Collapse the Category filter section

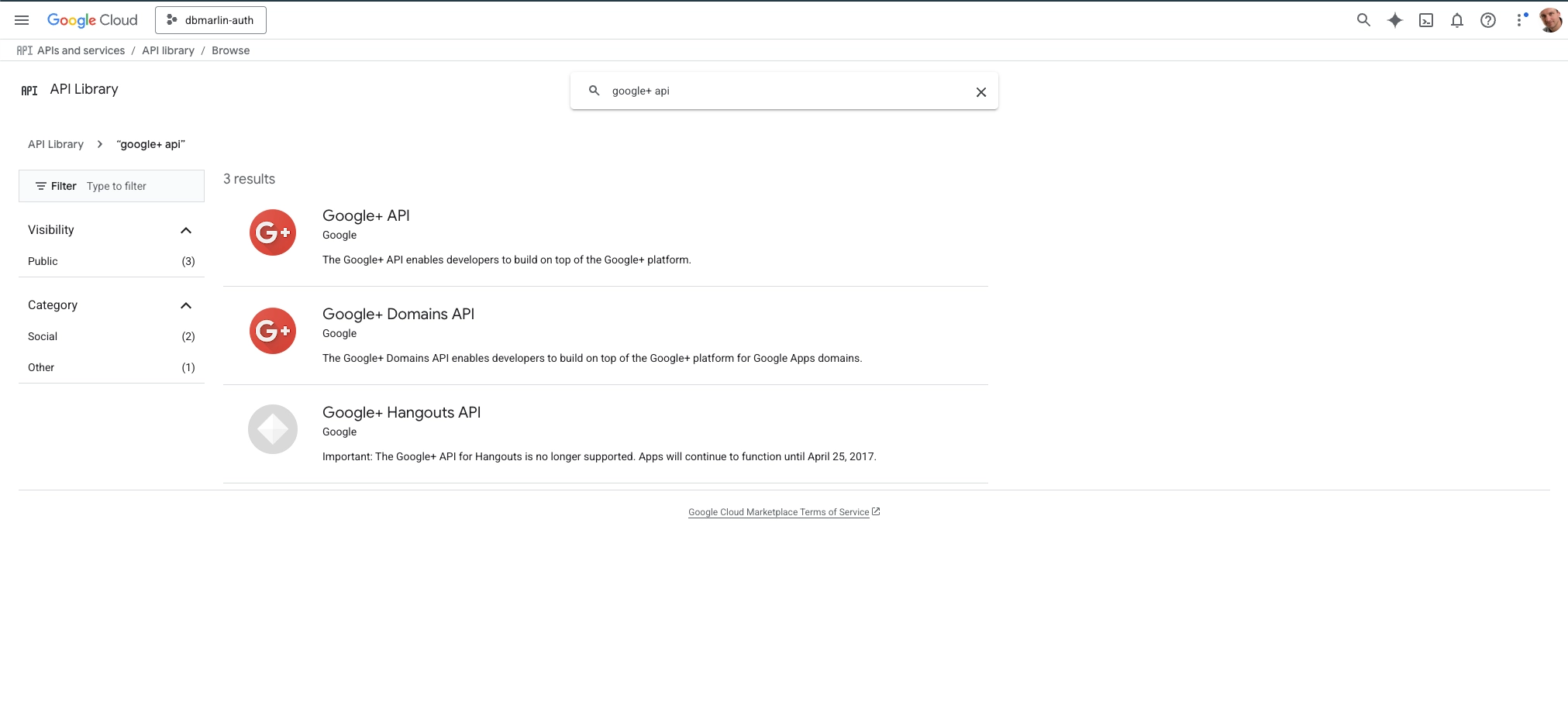click(x=185, y=305)
